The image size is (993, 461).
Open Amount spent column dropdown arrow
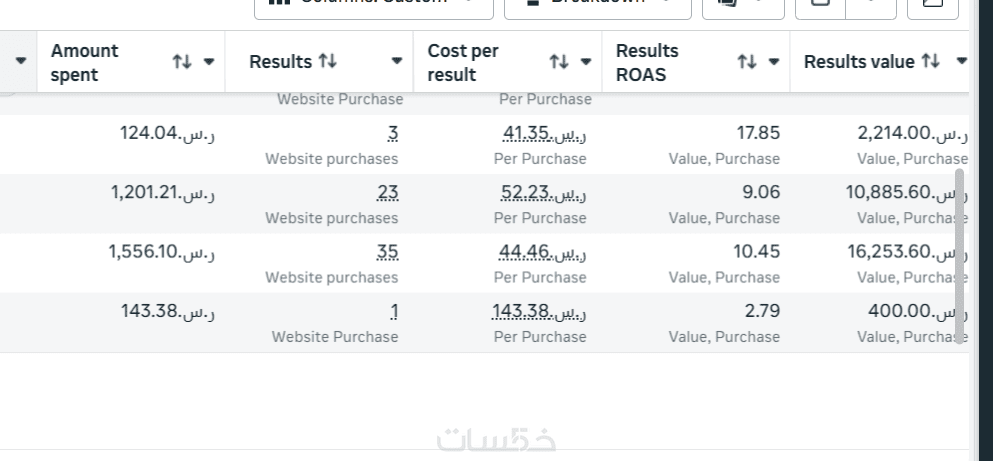pos(209,62)
